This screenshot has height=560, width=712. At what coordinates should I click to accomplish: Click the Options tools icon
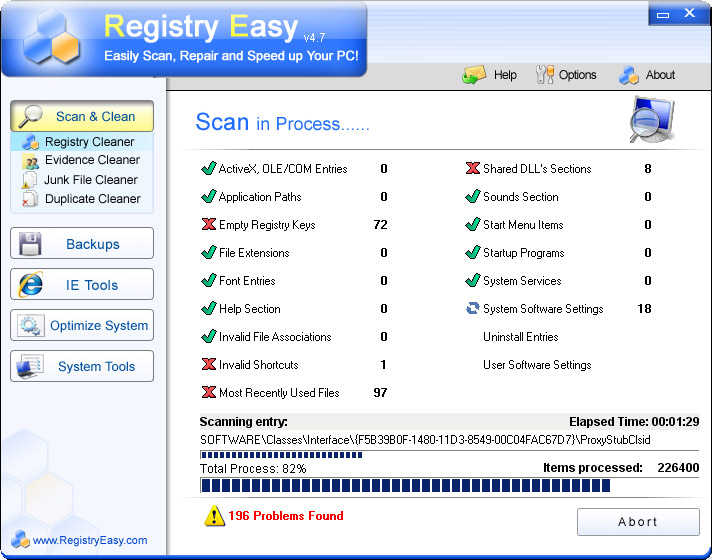[545, 75]
